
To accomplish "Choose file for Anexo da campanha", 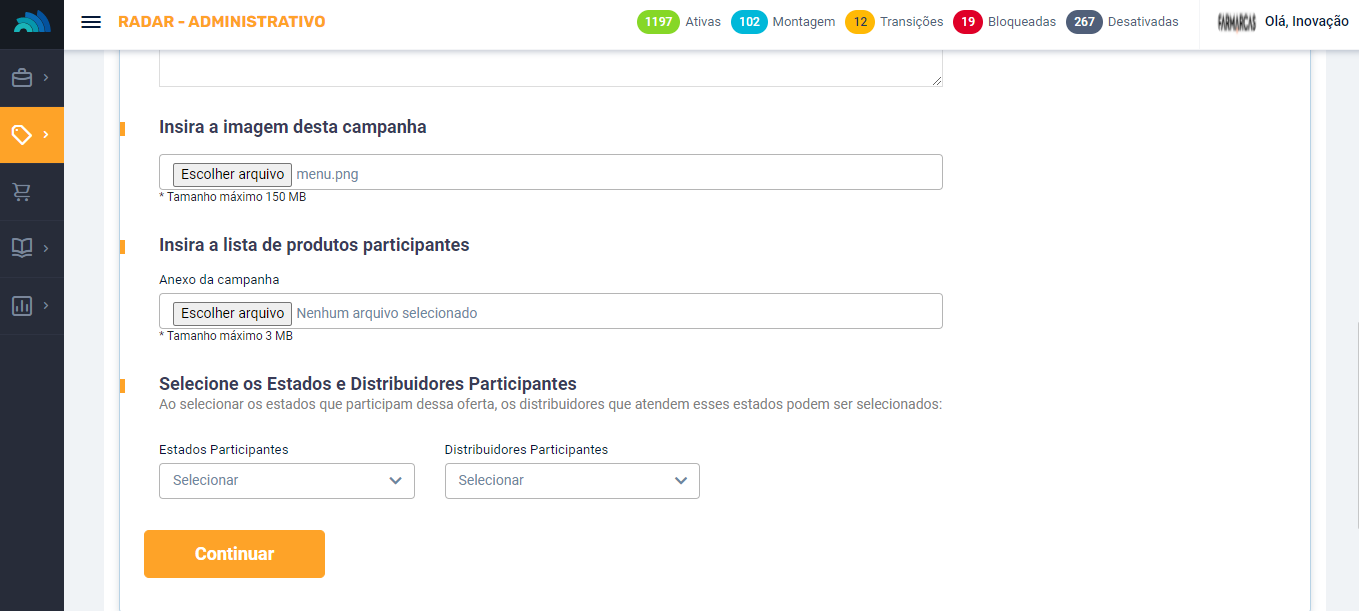I will point(232,313).
